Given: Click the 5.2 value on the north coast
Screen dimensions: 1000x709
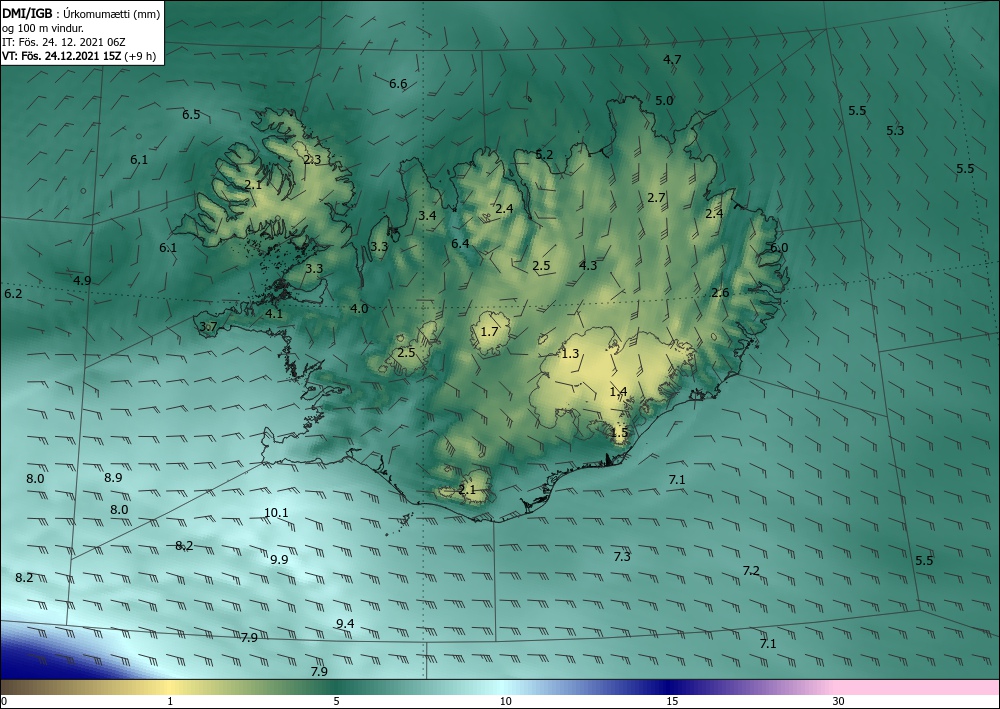Looking at the screenshot, I should (544, 155).
